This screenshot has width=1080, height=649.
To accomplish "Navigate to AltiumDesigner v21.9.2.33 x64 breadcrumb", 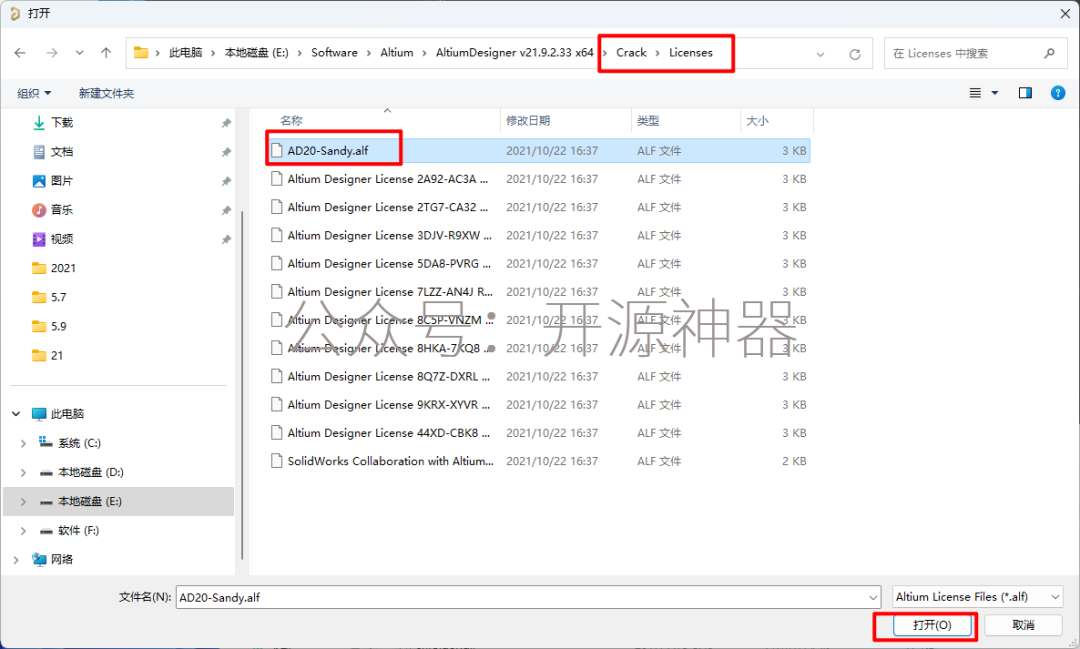I will coord(515,52).
